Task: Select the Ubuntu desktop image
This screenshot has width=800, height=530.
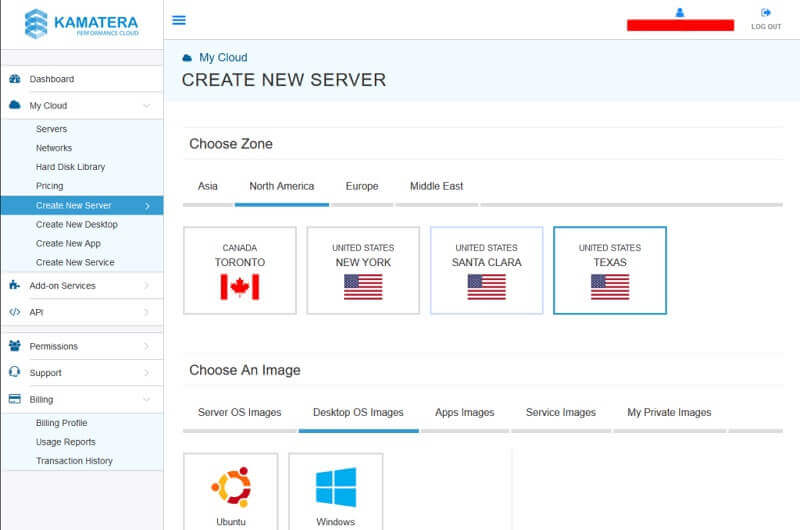Action: pyautogui.click(x=231, y=491)
